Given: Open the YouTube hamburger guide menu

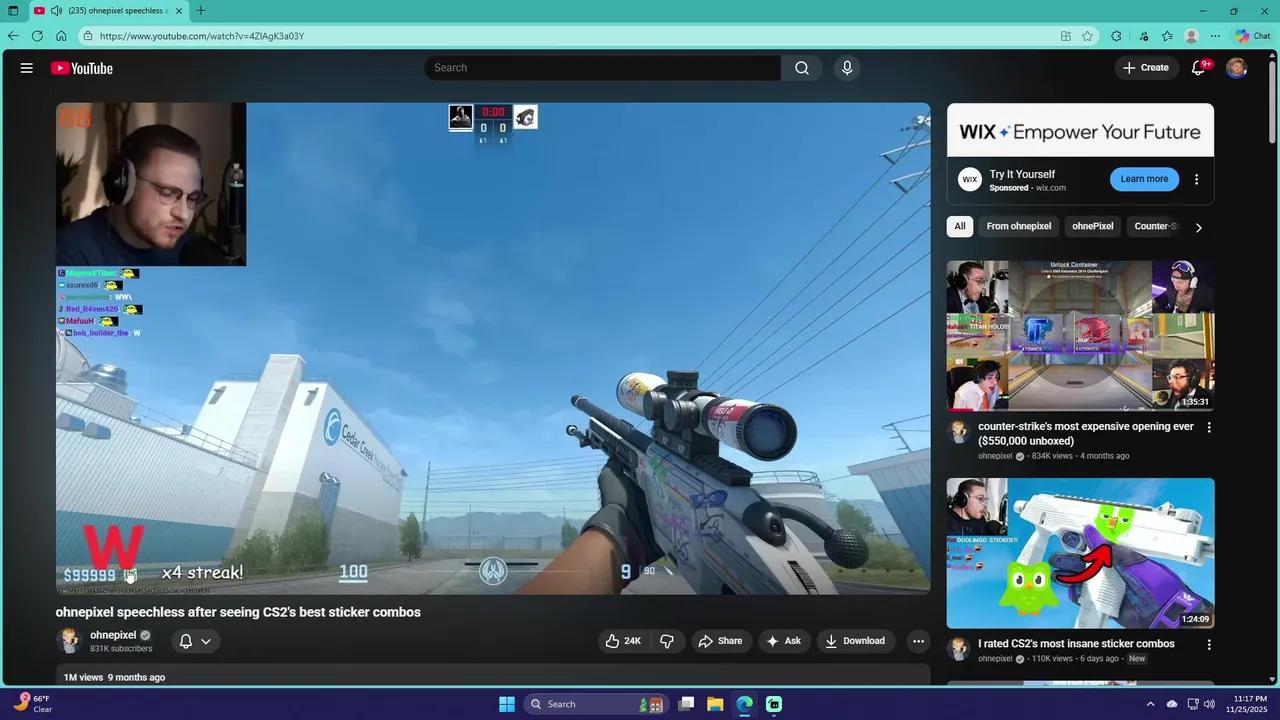Looking at the screenshot, I should coord(27,68).
